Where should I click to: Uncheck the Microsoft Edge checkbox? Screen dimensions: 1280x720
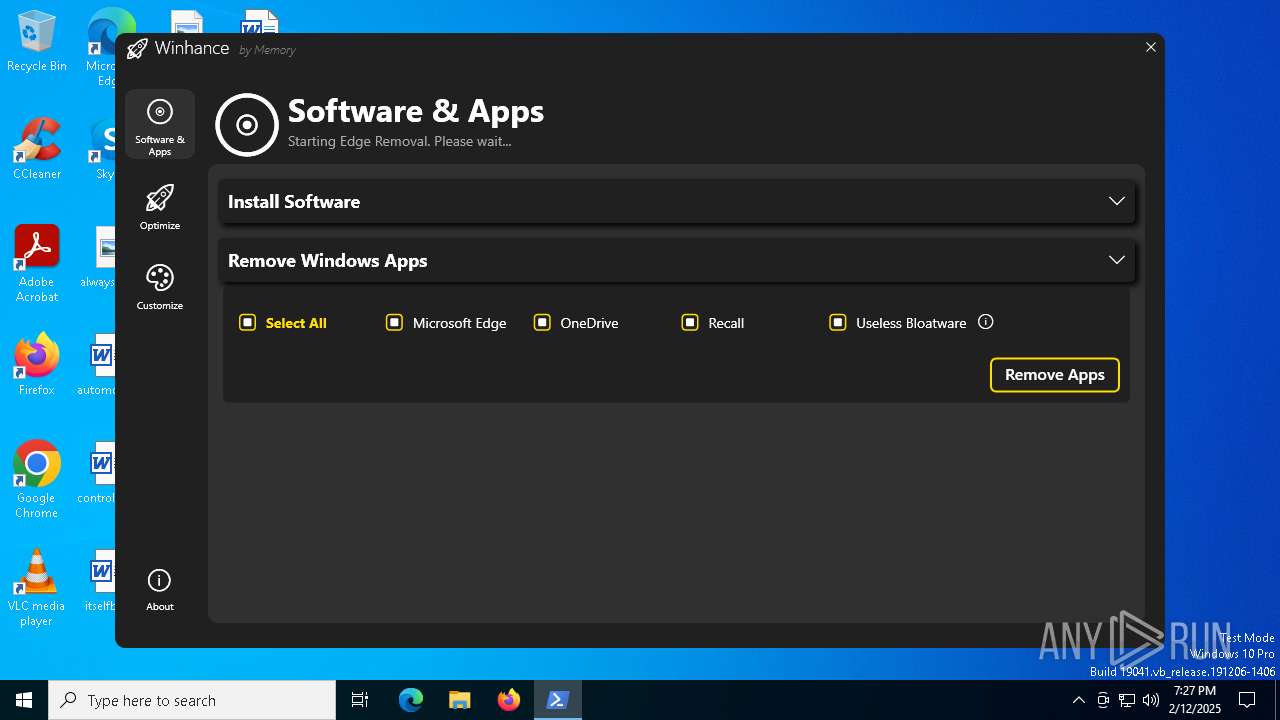[x=394, y=322]
